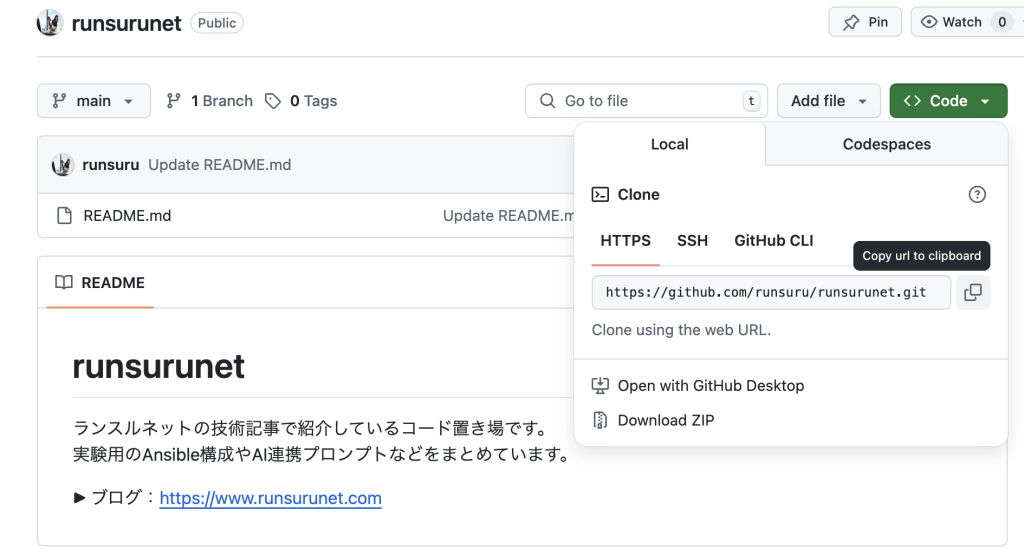Click the search magnifier in Go to file

547,101
